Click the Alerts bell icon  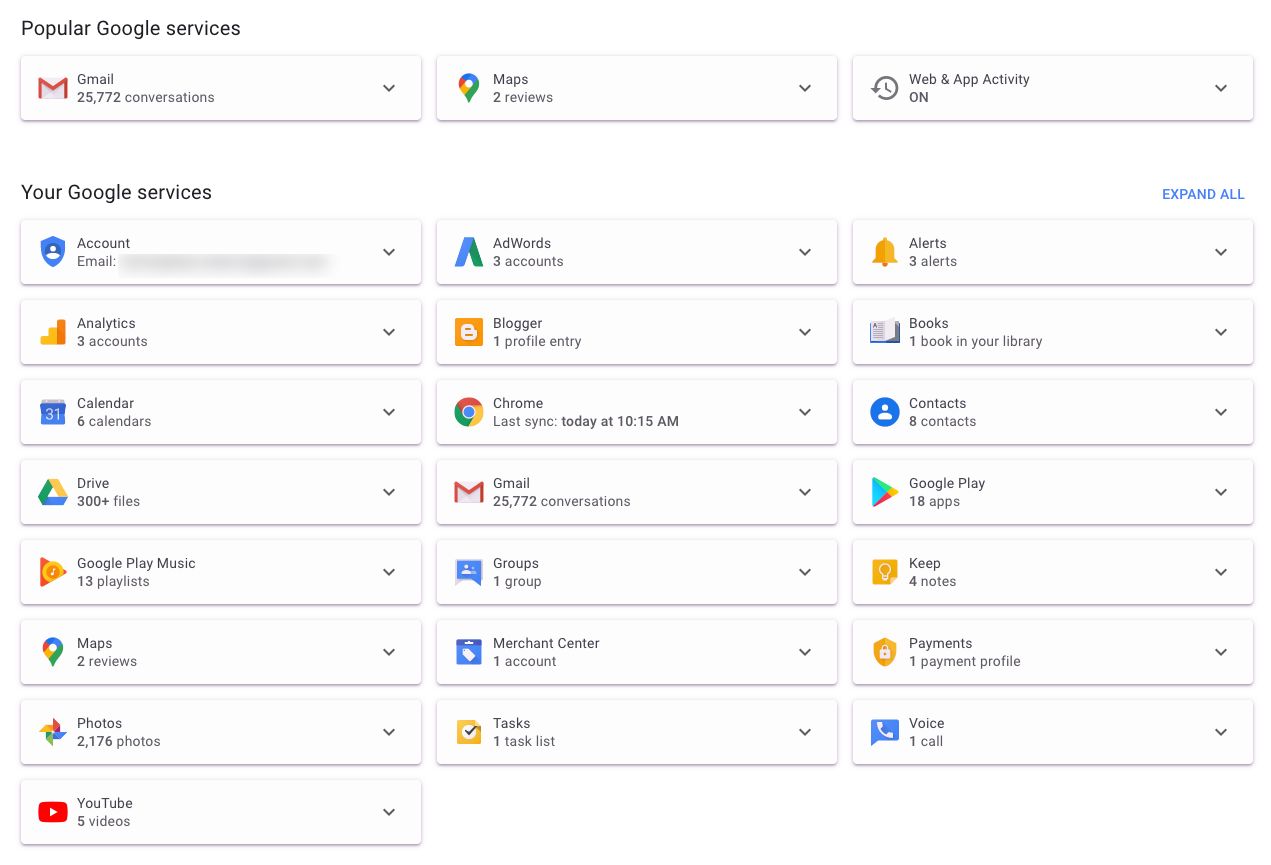(x=884, y=252)
